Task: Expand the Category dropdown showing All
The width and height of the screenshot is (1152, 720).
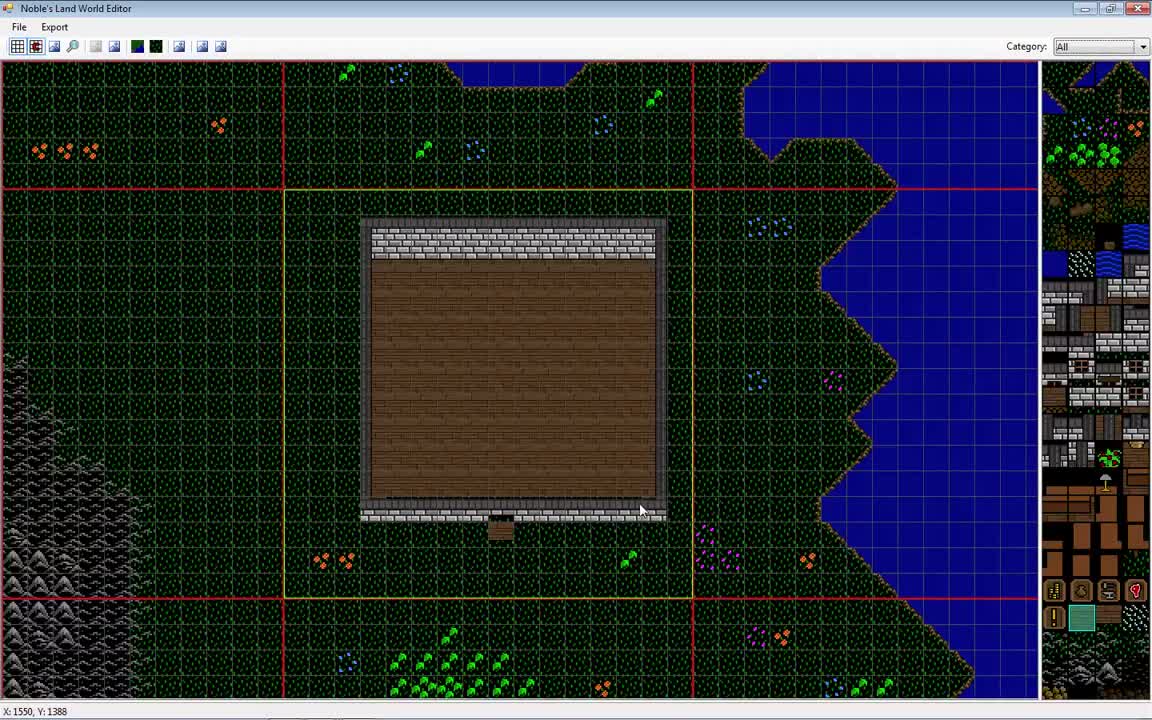Action: 1101,46
